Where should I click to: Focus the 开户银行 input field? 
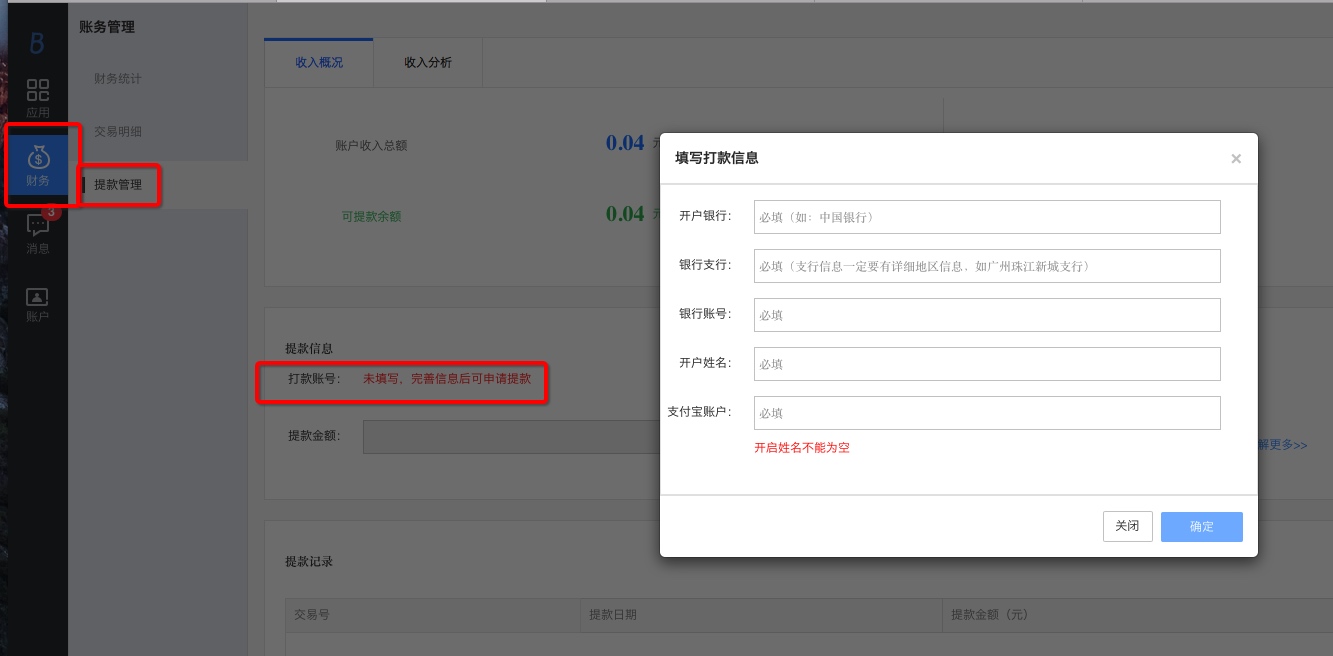[986, 217]
